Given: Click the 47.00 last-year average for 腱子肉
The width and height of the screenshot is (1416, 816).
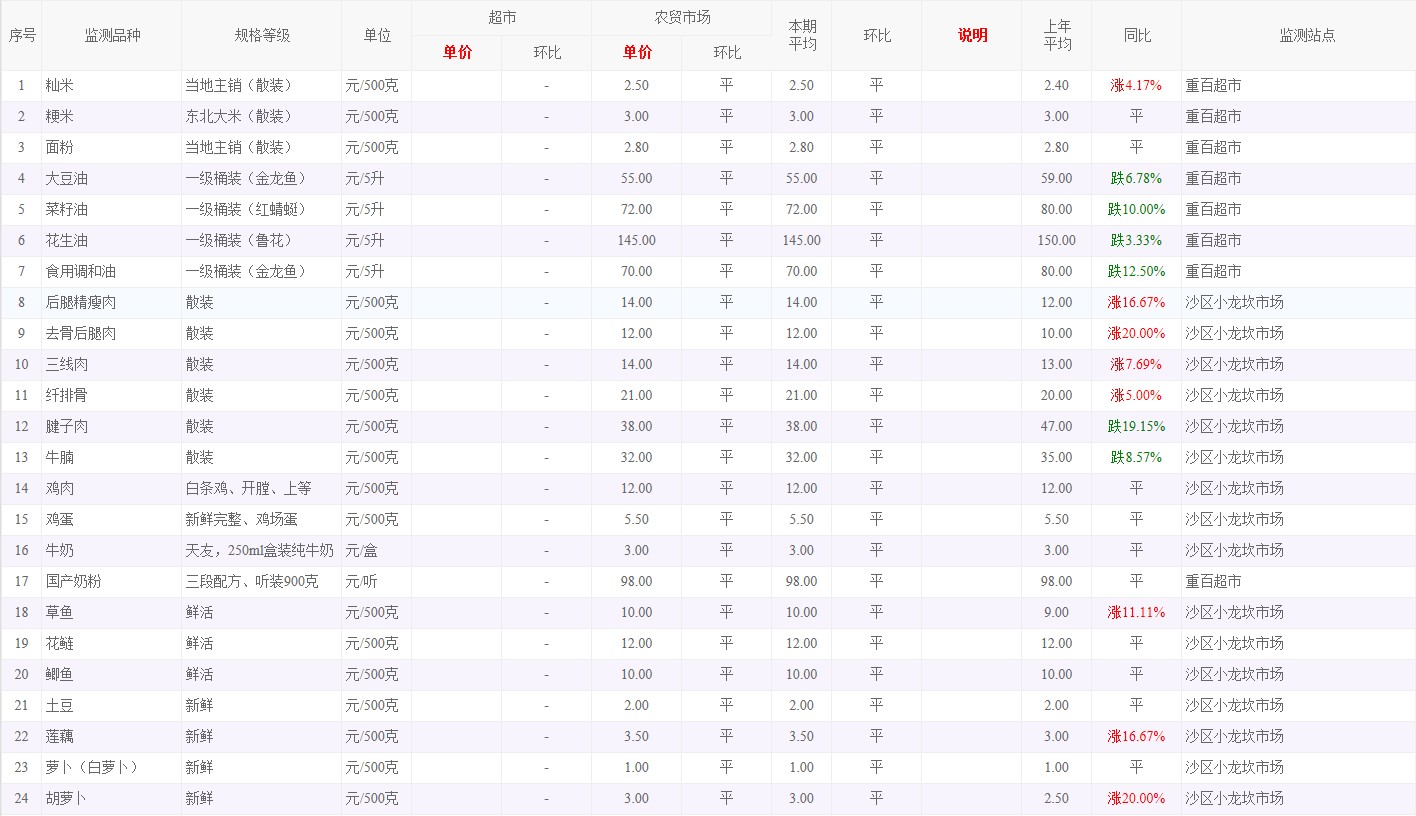Looking at the screenshot, I should tap(1056, 427).
